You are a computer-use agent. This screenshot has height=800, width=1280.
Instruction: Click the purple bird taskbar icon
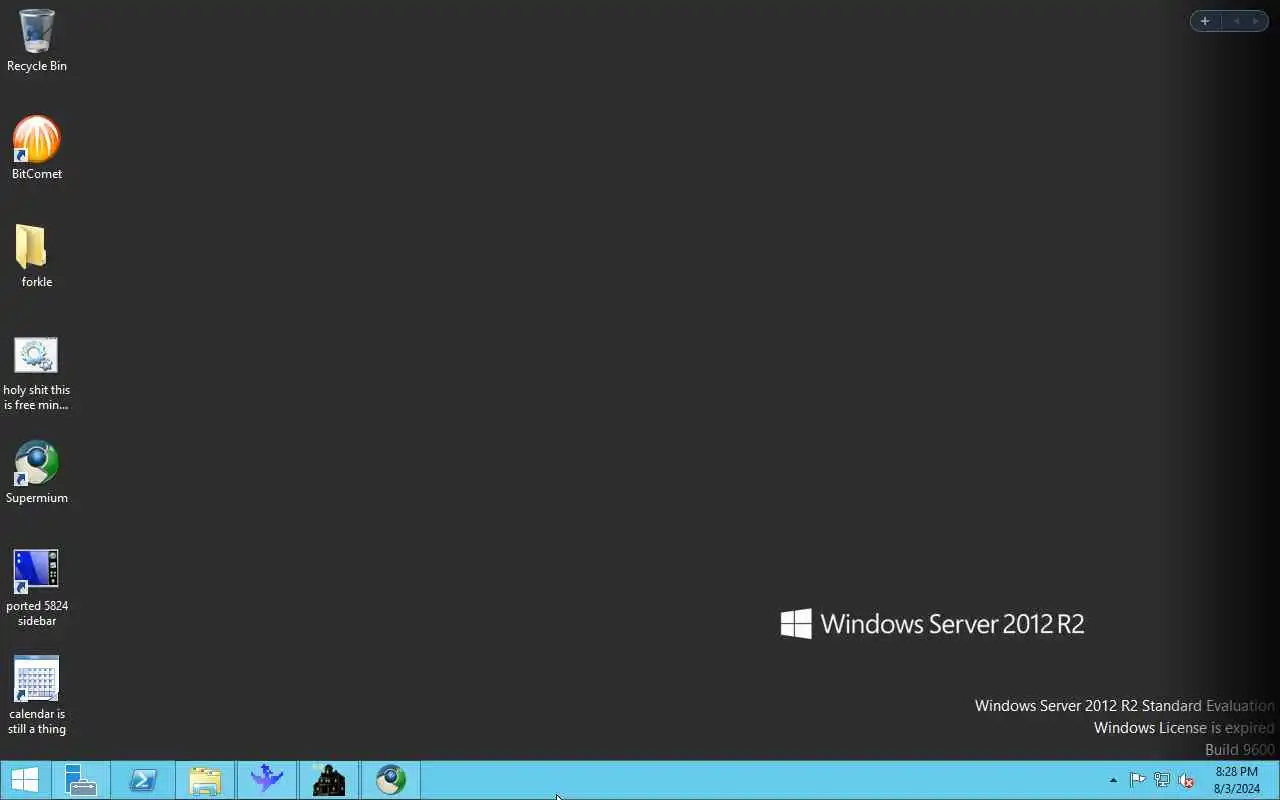267,780
